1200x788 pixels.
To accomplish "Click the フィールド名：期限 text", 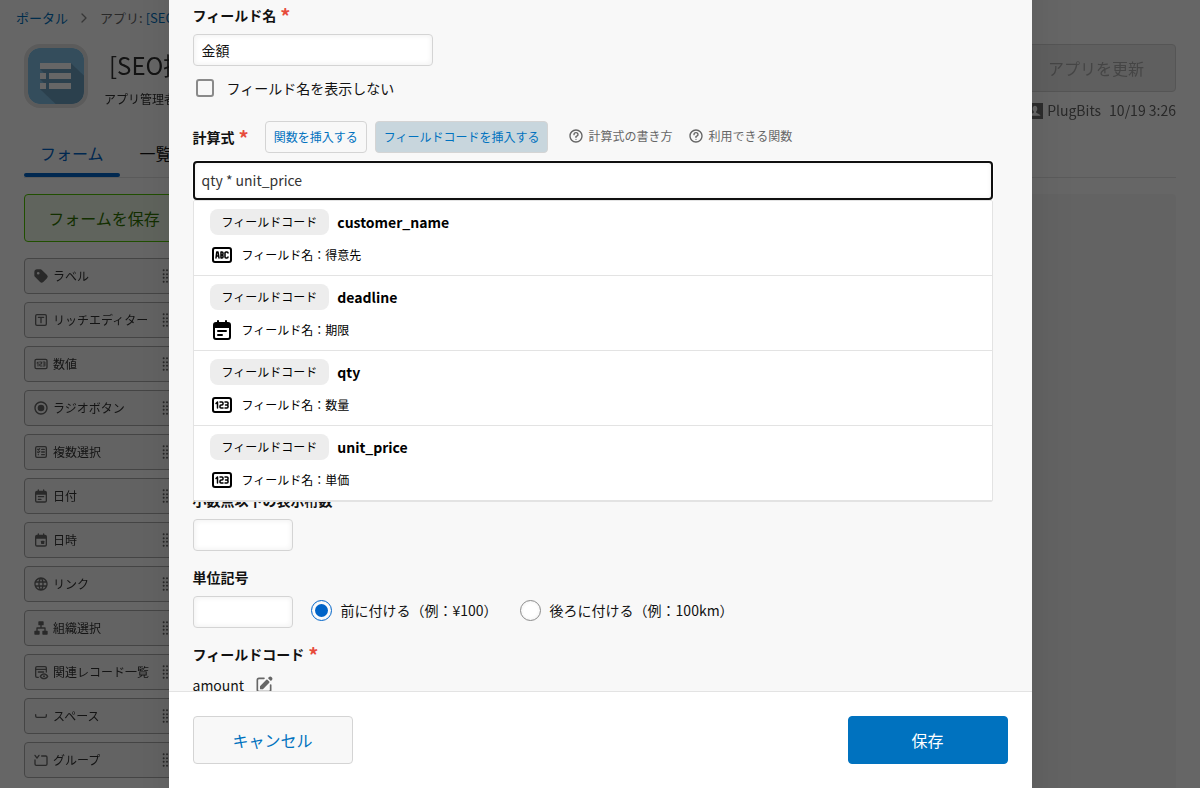I will pos(295,330).
